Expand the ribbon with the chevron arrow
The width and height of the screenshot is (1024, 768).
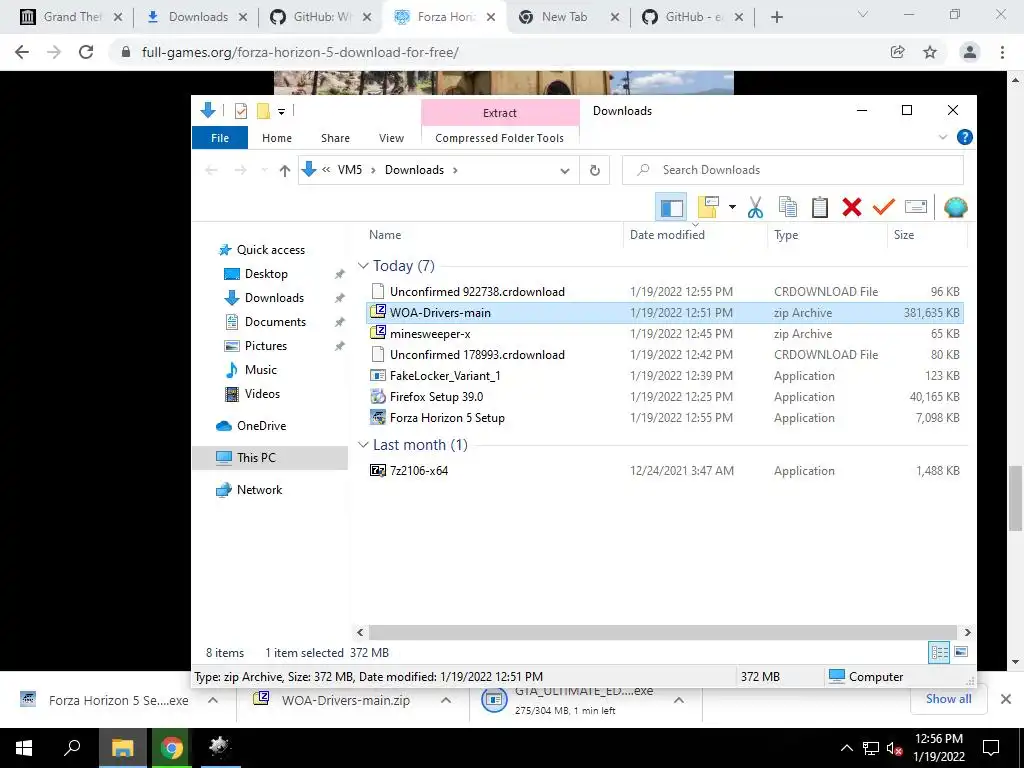pos(942,137)
